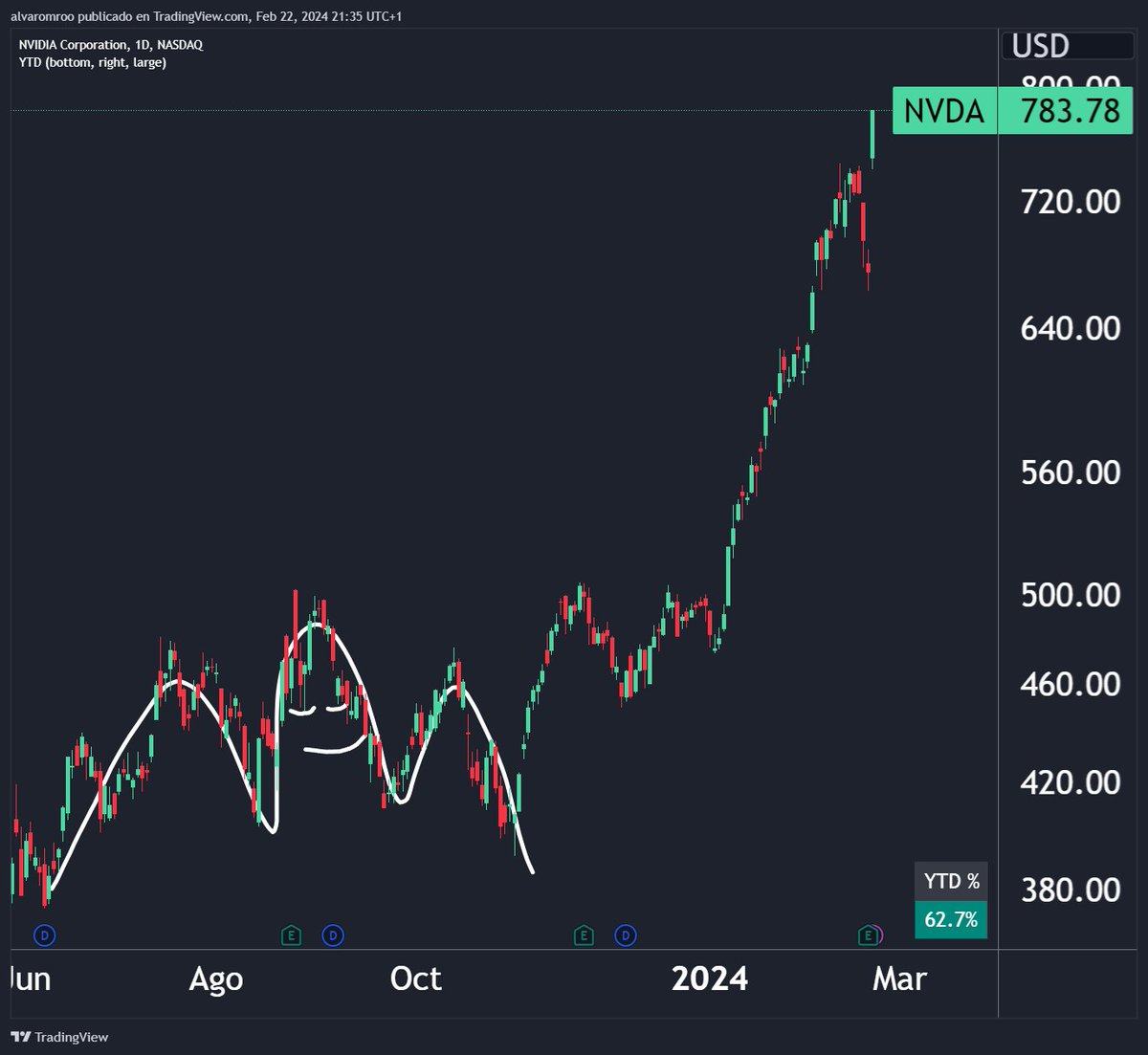Click the 62.7% YTD value
This screenshot has height=1055, width=1148.
951,920
